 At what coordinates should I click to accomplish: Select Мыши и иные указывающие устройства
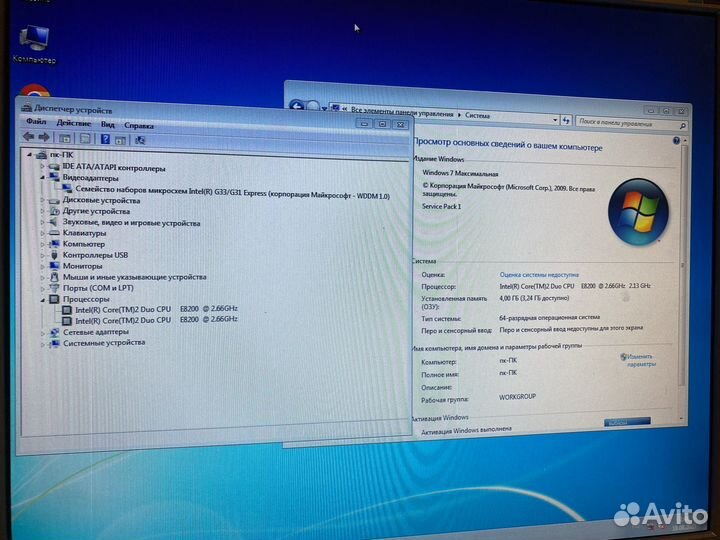135,277
